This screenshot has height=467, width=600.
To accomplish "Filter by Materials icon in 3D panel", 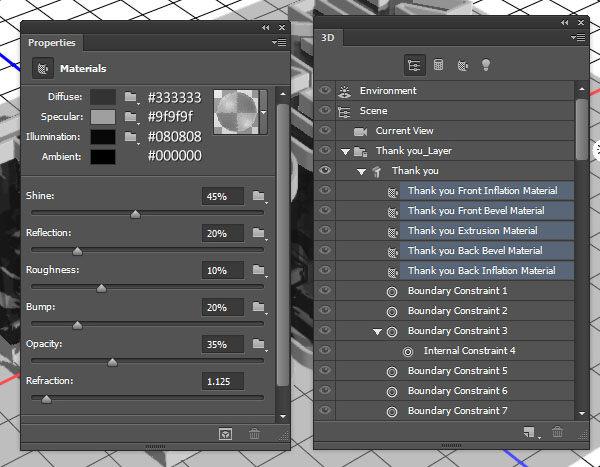I will point(463,65).
